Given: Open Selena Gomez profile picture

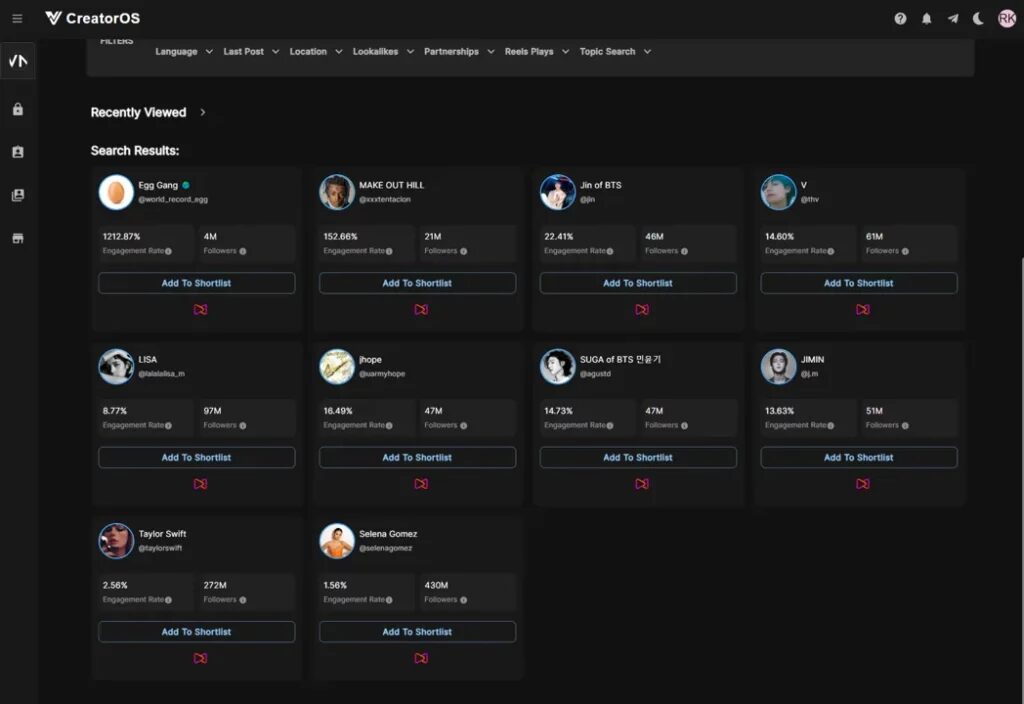Looking at the screenshot, I should point(337,541).
